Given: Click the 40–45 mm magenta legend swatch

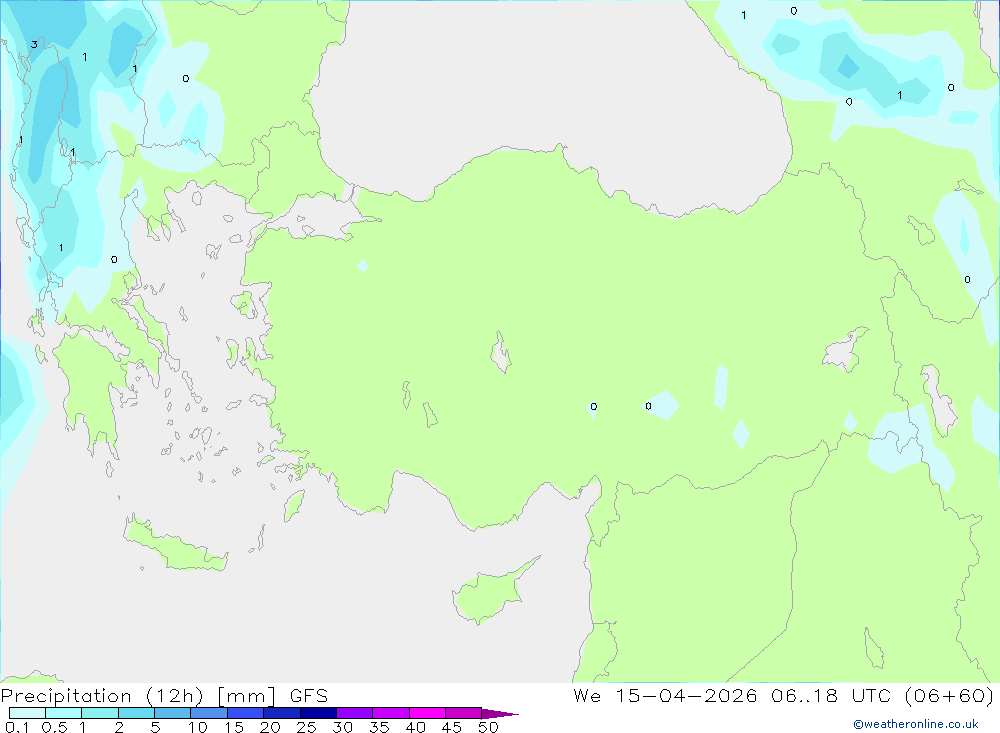Looking at the screenshot, I should [x=427, y=713].
